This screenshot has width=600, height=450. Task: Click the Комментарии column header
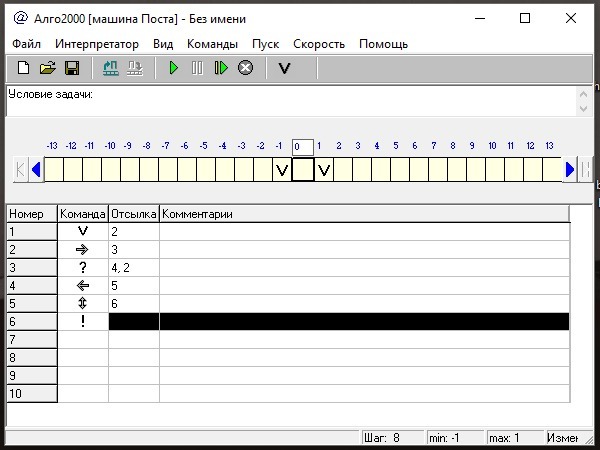coord(365,214)
